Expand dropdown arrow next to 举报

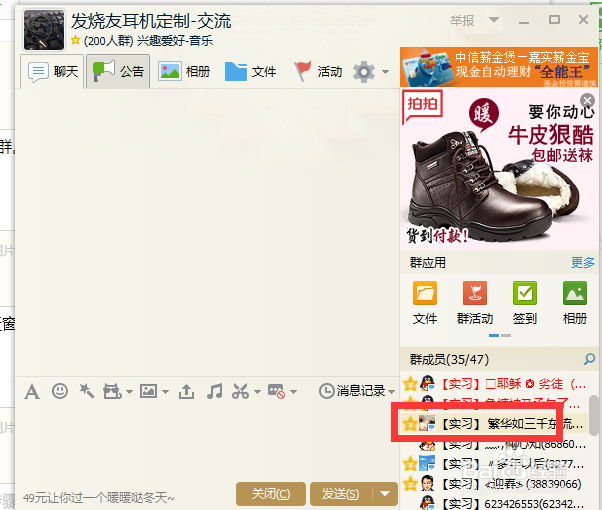494,19
